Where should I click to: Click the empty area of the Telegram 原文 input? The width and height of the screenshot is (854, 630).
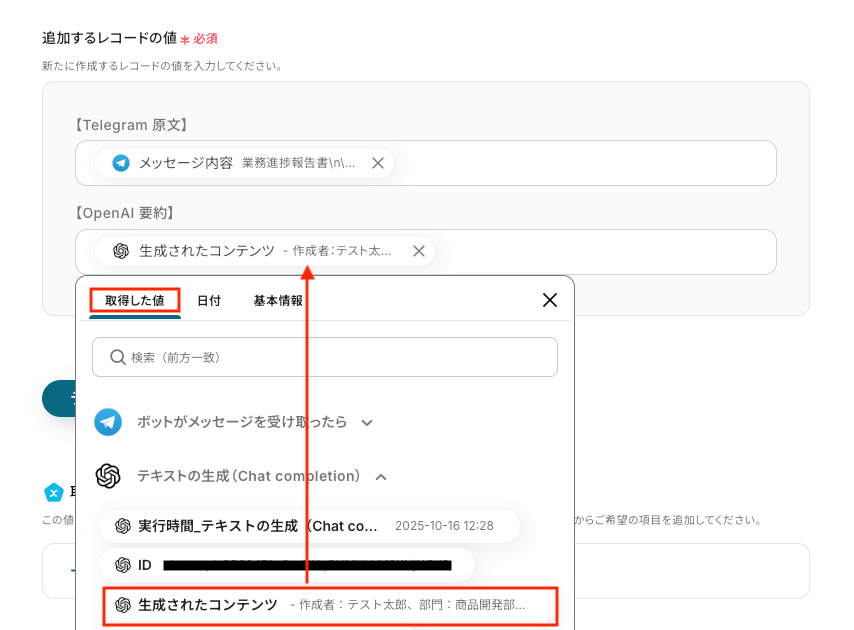583,163
